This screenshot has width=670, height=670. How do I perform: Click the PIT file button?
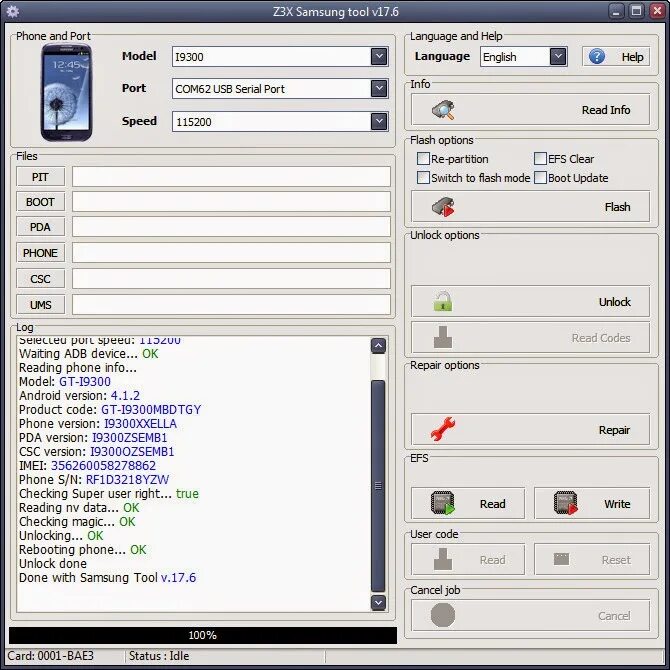[x=41, y=176]
